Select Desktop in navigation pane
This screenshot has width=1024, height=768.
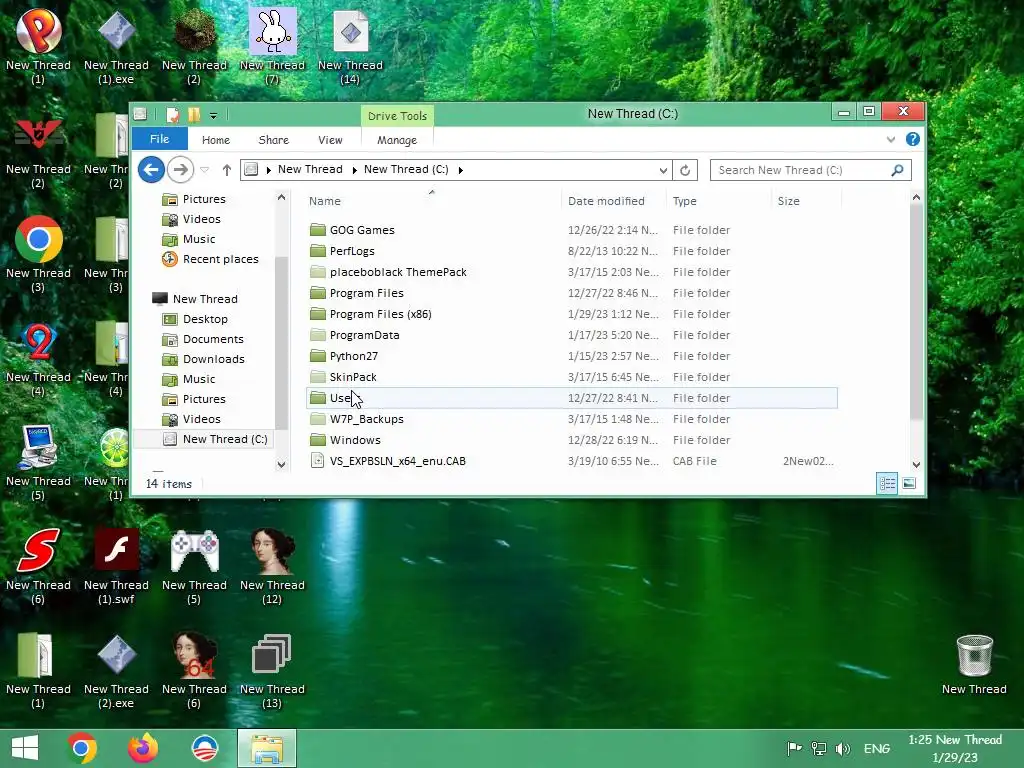click(195, 319)
